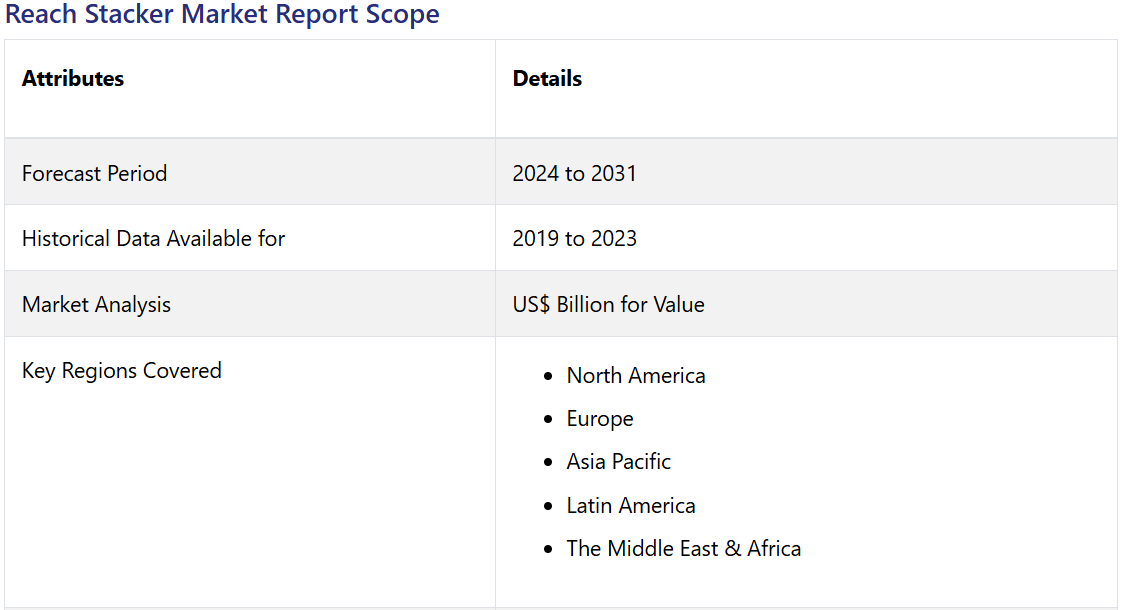Click the 'Latin America' list item
Screen dimensions: 1122x610
[631, 506]
